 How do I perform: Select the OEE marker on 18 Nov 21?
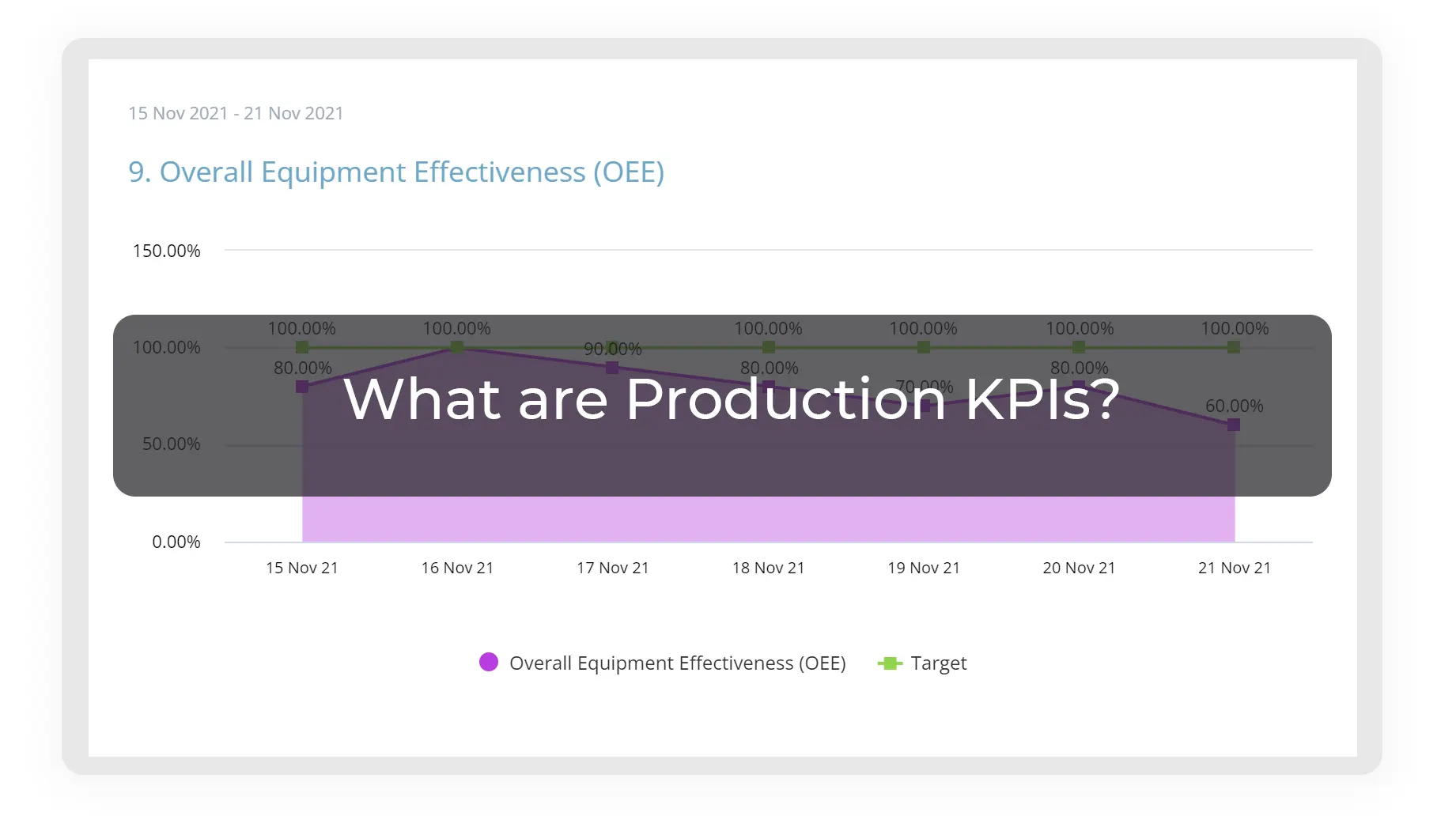[768, 387]
